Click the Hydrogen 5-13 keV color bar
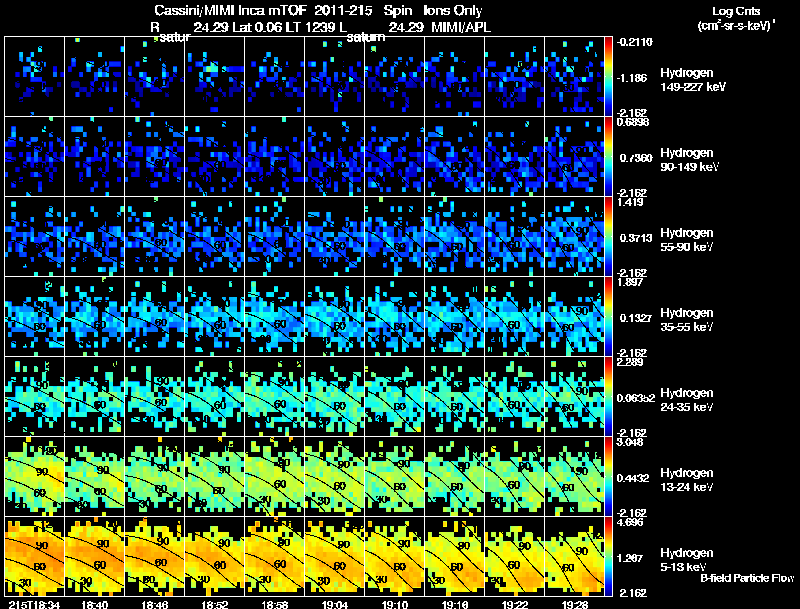This screenshot has height=609, width=800. coord(610,557)
